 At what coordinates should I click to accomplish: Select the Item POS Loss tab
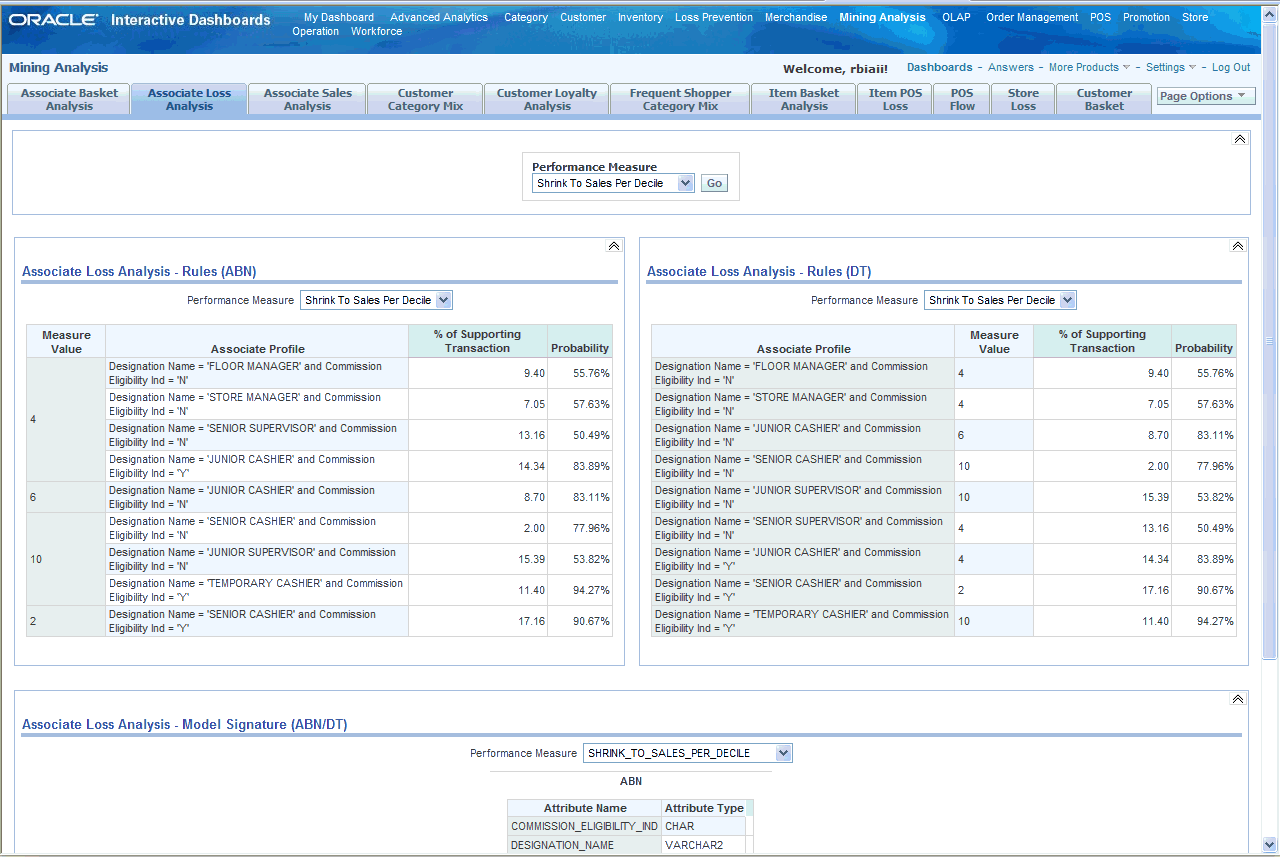895,99
